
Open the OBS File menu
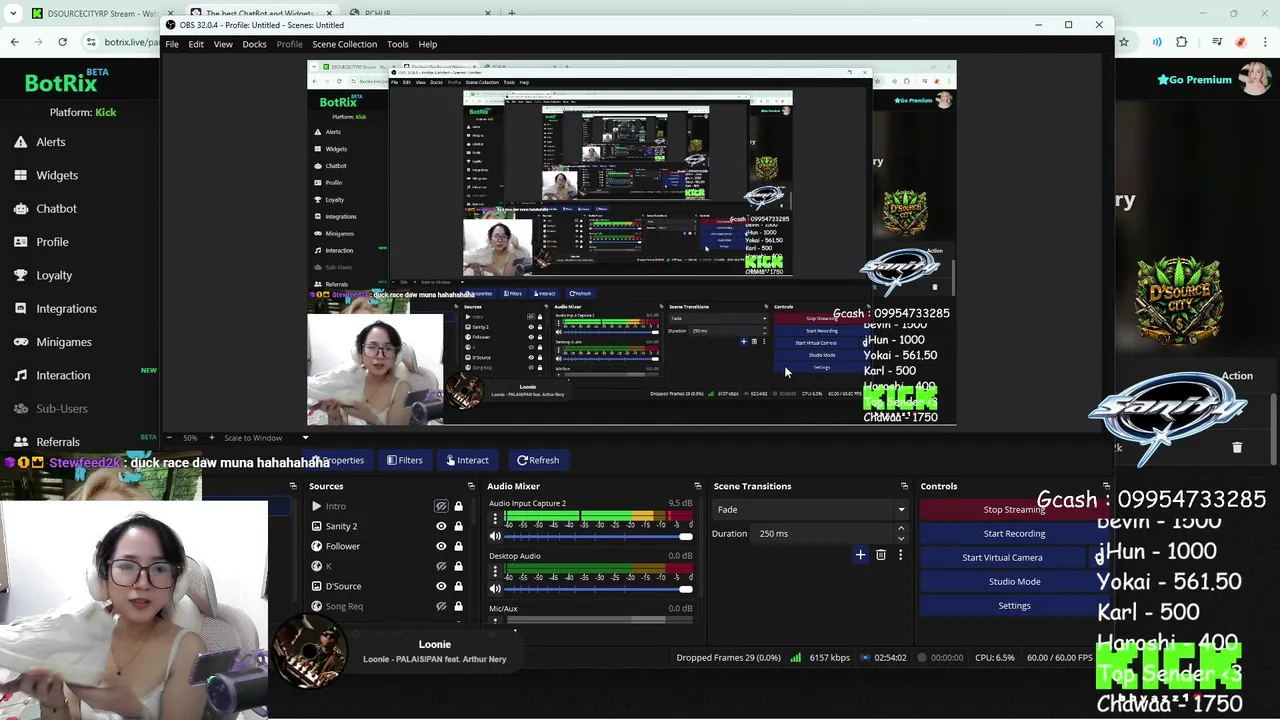pos(172,44)
